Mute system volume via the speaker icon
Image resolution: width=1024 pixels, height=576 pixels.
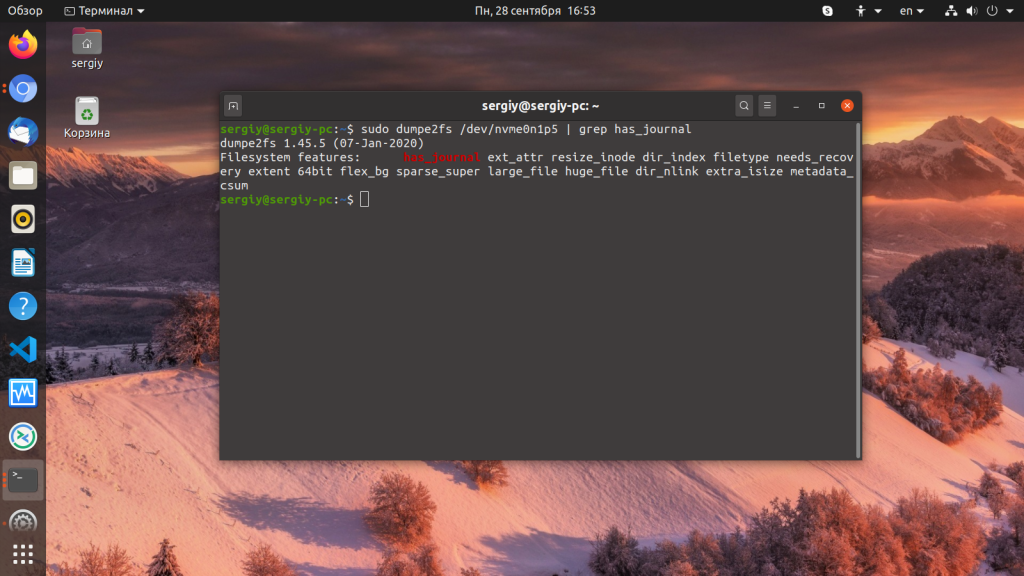click(971, 11)
